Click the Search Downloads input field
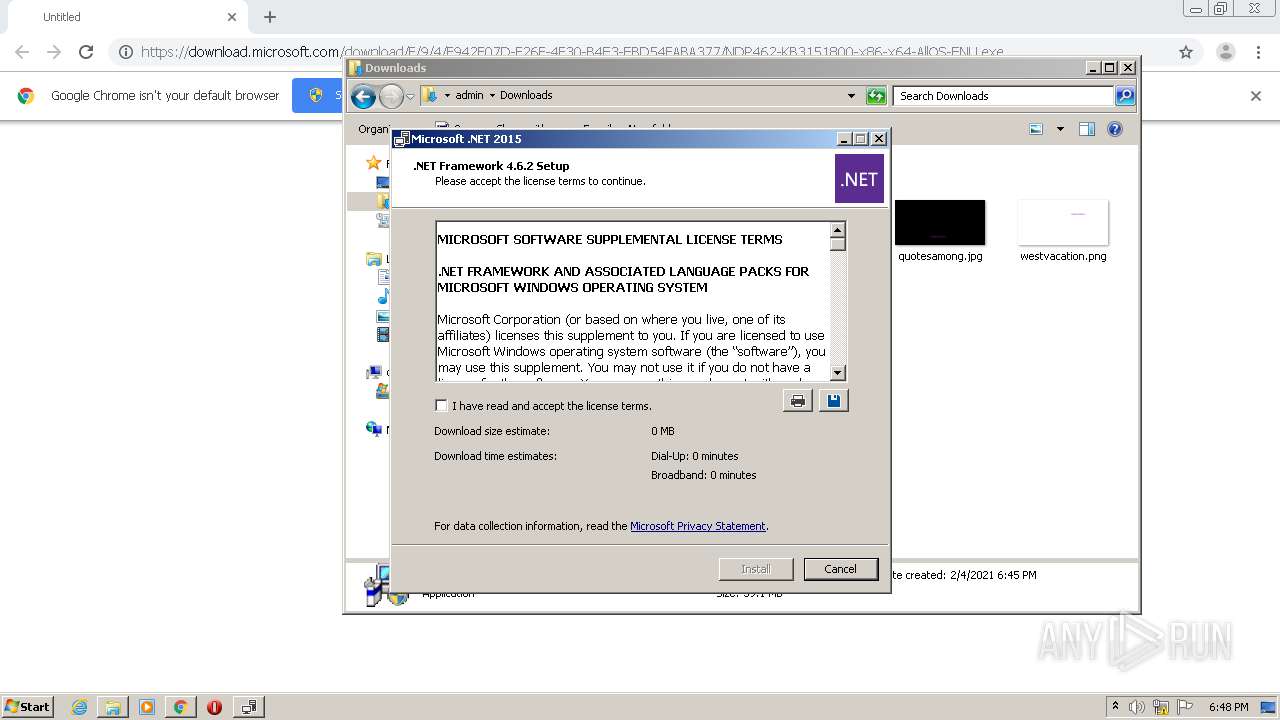Screen dimensions: 1280x720 click(x=1003, y=96)
